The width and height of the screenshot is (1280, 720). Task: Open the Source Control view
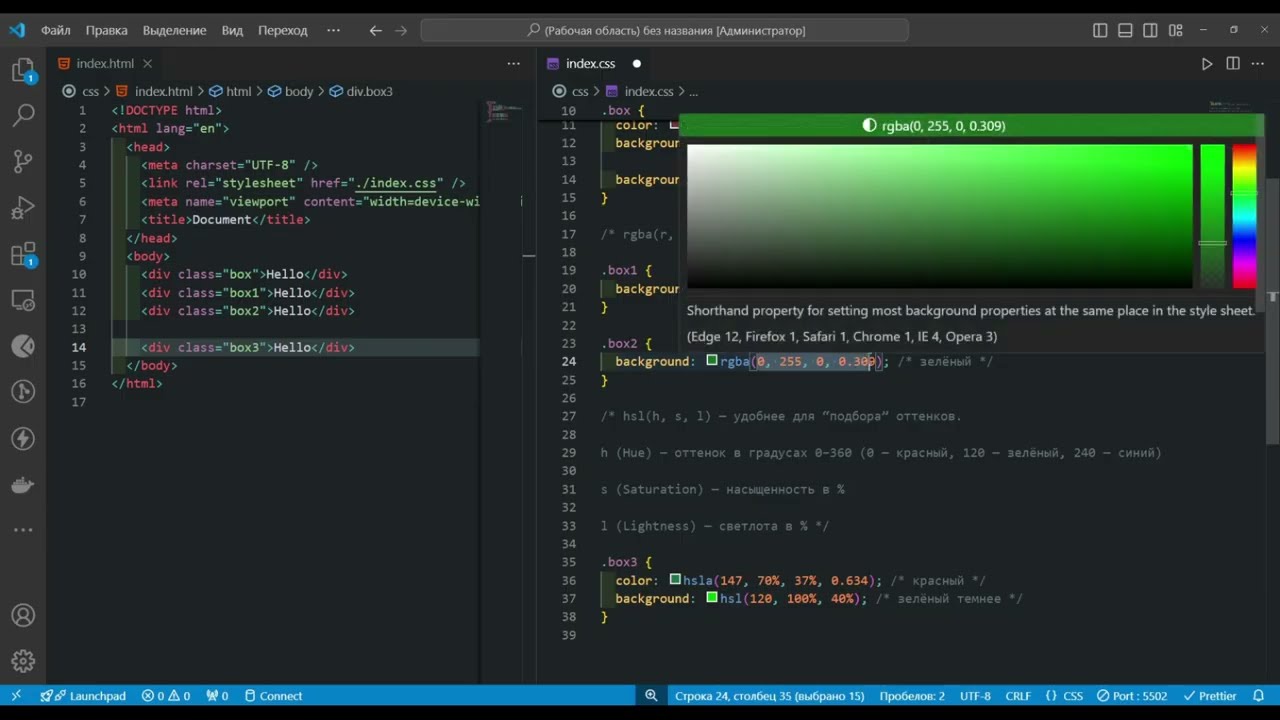[x=23, y=161]
